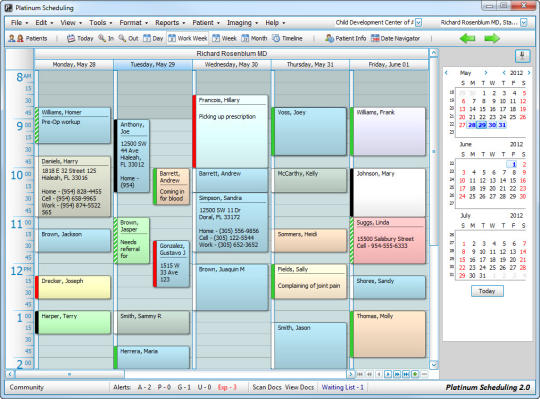Go back with the green left arrow
The width and height of the screenshot is (540, 399).
(468, 38)
